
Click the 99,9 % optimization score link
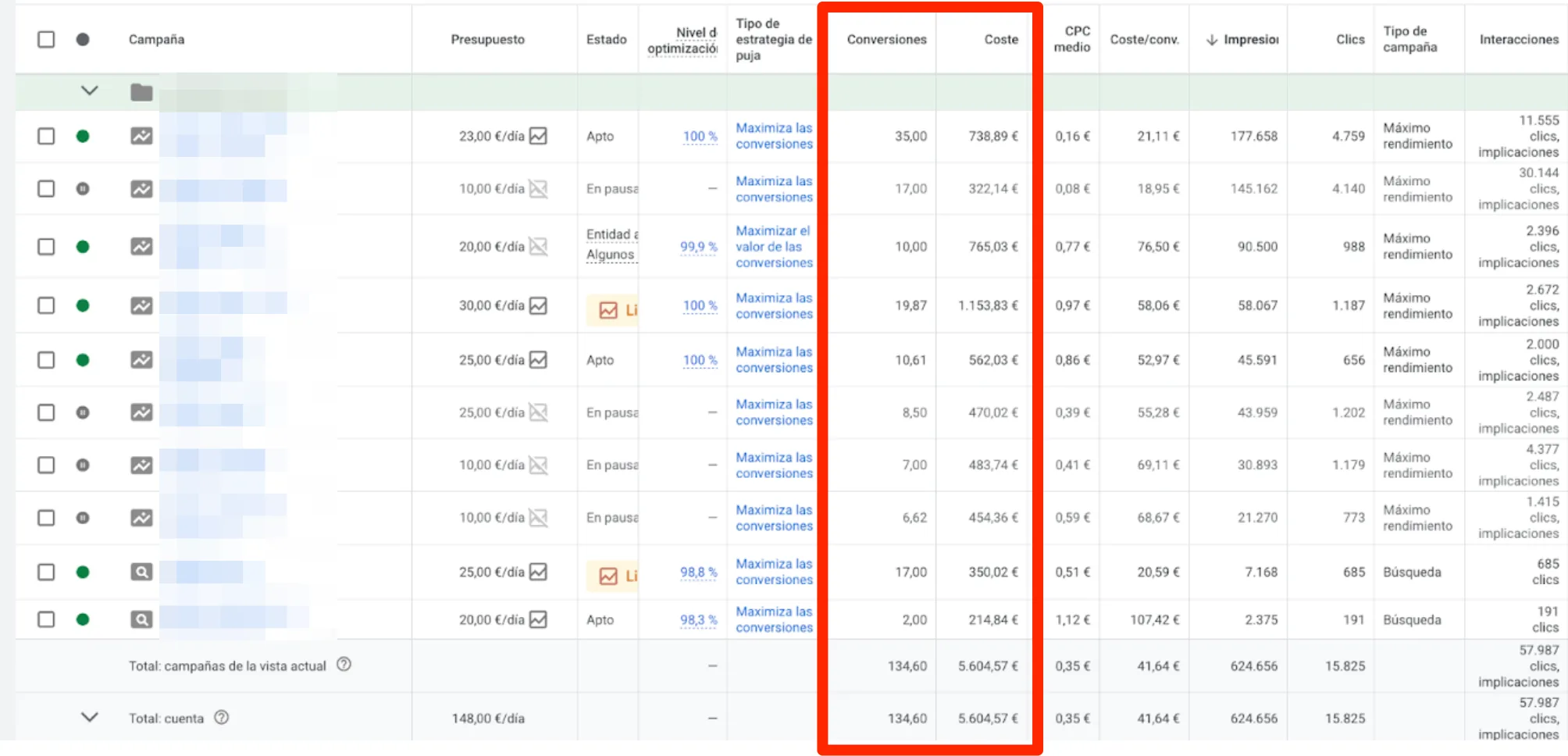(698, 247)
